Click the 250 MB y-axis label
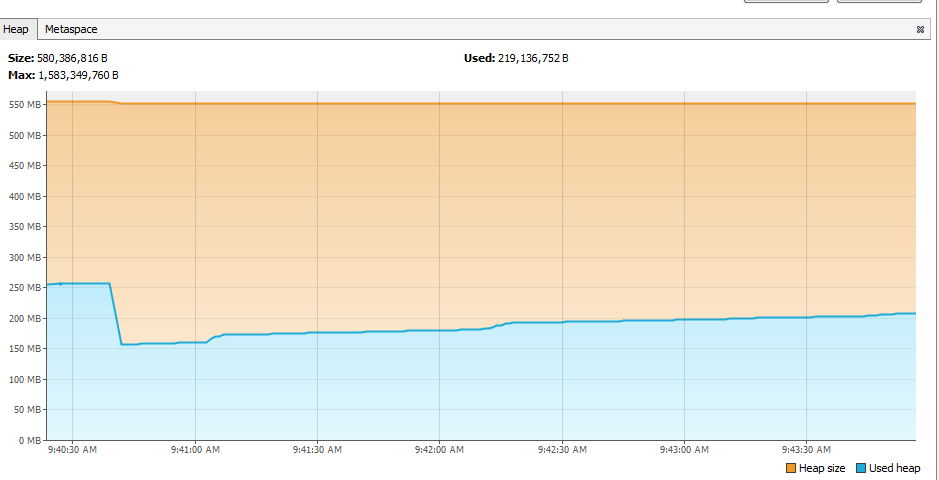This screenshot has width=939, height=480. point(24,287)
